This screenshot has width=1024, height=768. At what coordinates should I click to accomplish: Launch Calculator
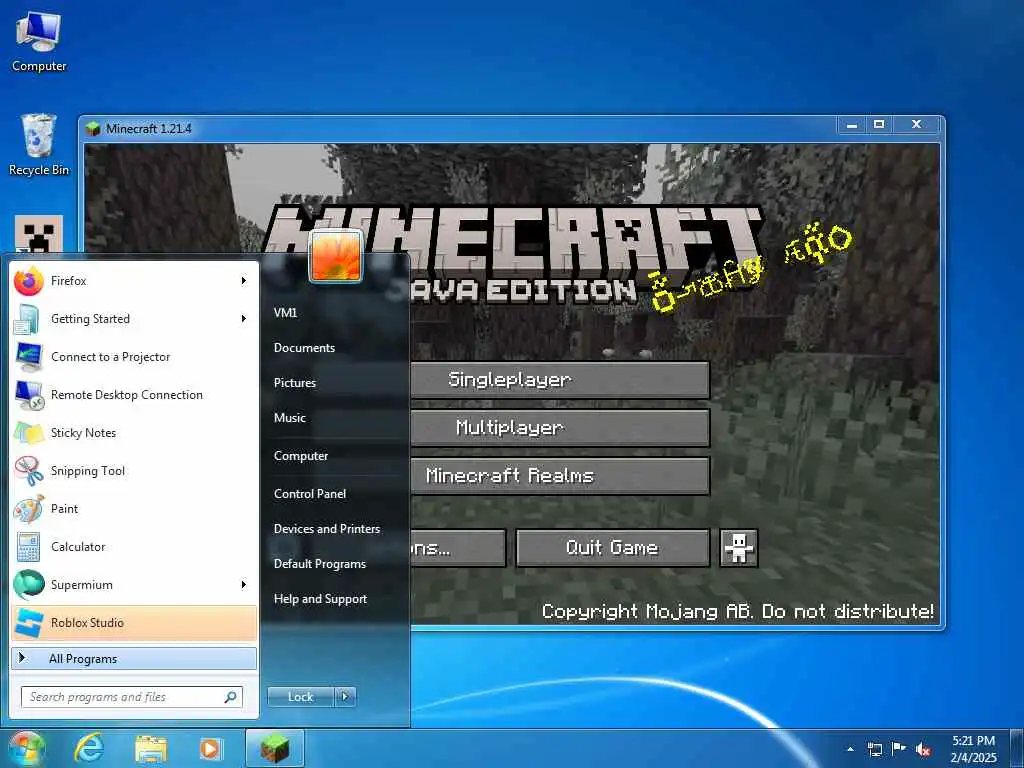click(x=134, y=547)
